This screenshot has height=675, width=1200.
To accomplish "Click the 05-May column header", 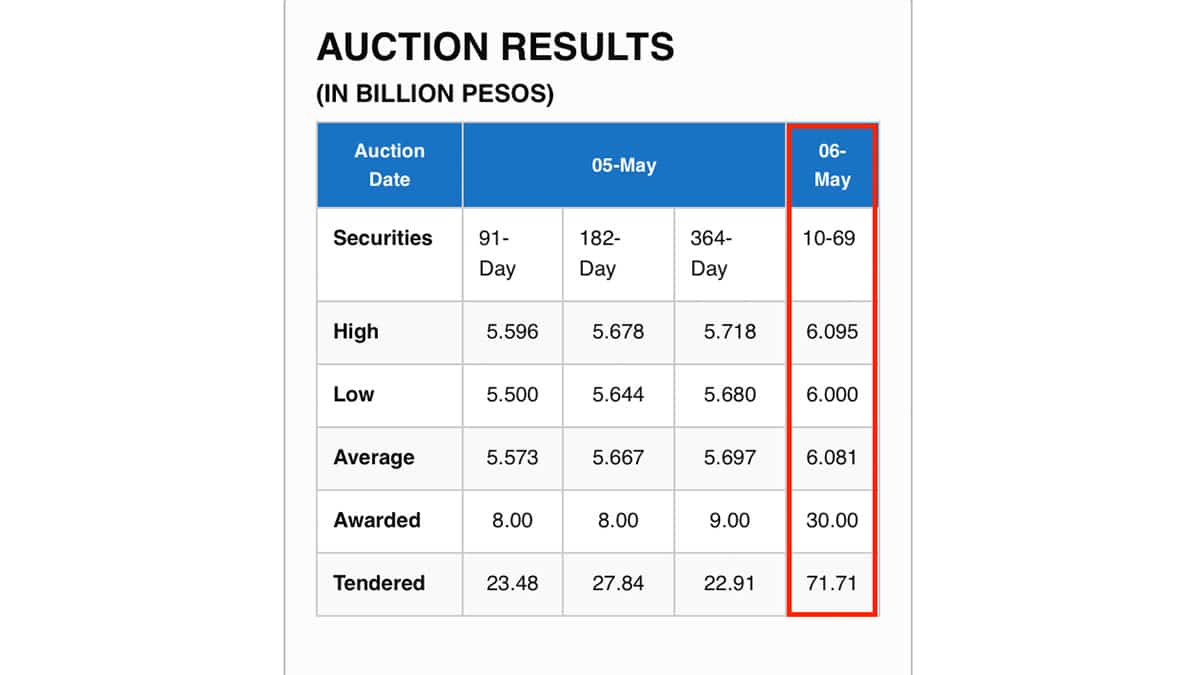I will click(x=624, y=165).
